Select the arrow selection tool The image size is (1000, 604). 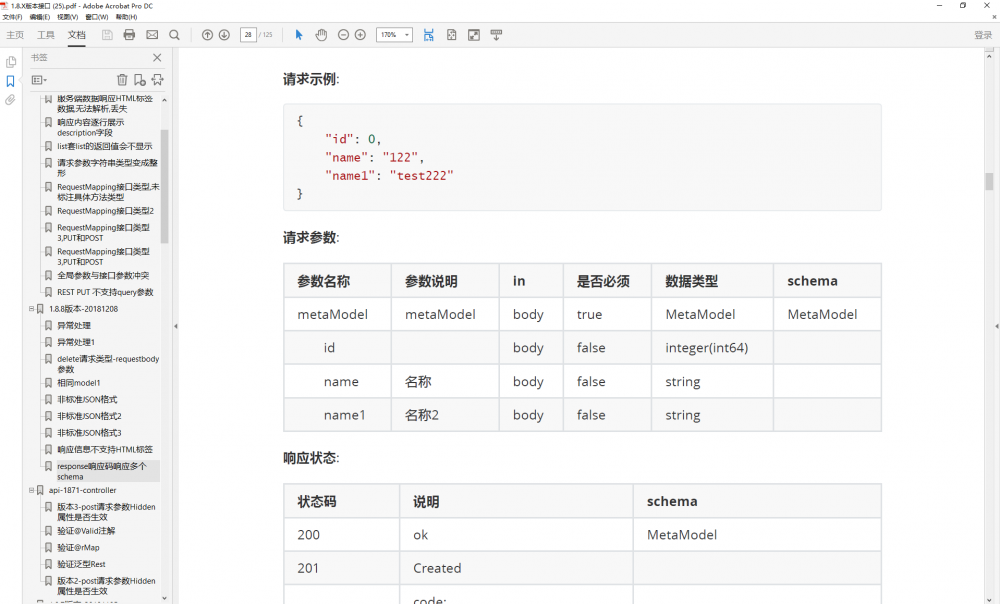tap(298, 34)
